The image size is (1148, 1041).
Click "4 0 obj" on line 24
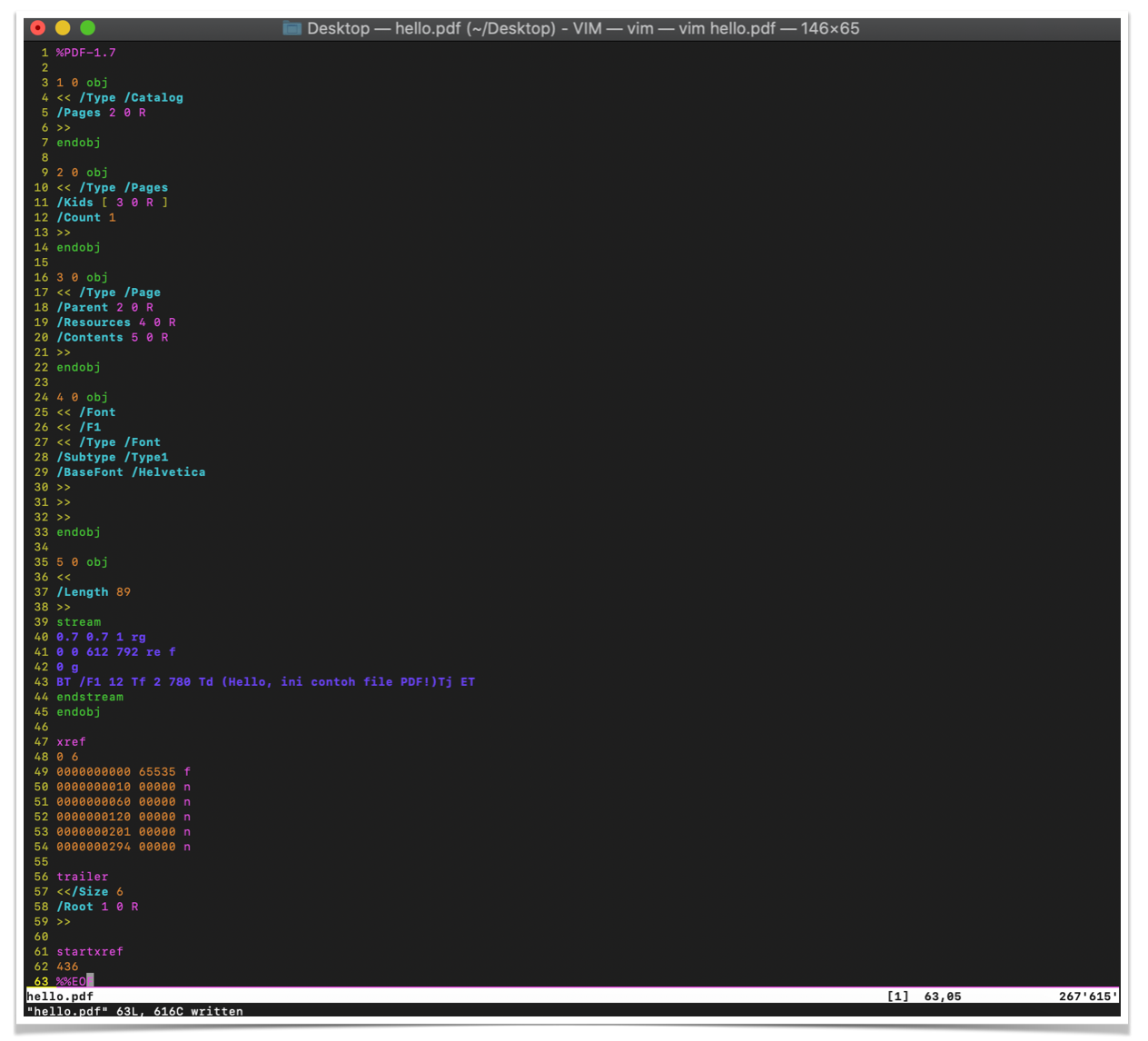[x=82, y=398]
